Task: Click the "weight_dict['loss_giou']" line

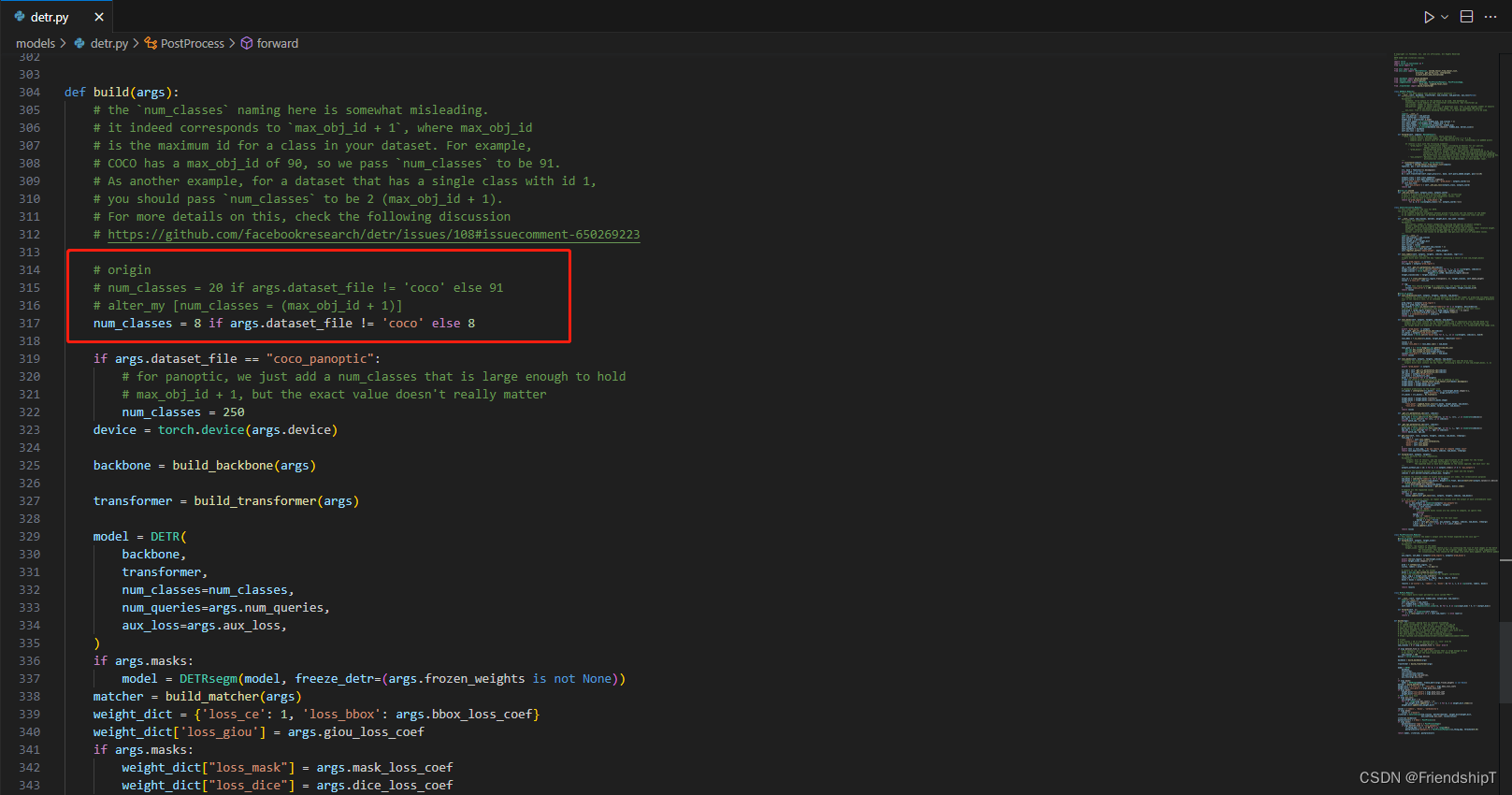Action: (259, 732)
